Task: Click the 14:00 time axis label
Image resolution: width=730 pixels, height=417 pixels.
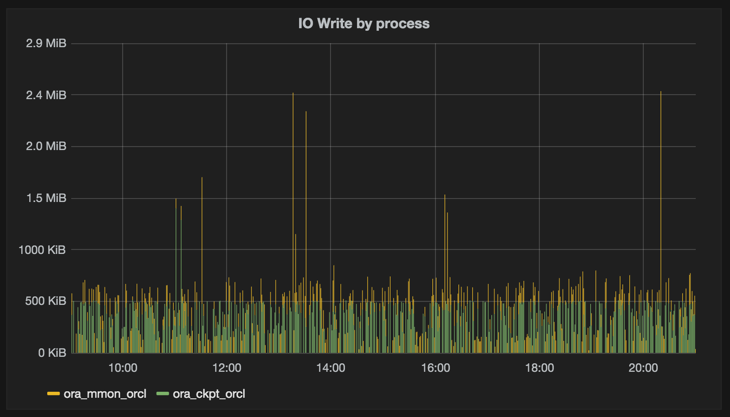Action: [x=330, y=368]
